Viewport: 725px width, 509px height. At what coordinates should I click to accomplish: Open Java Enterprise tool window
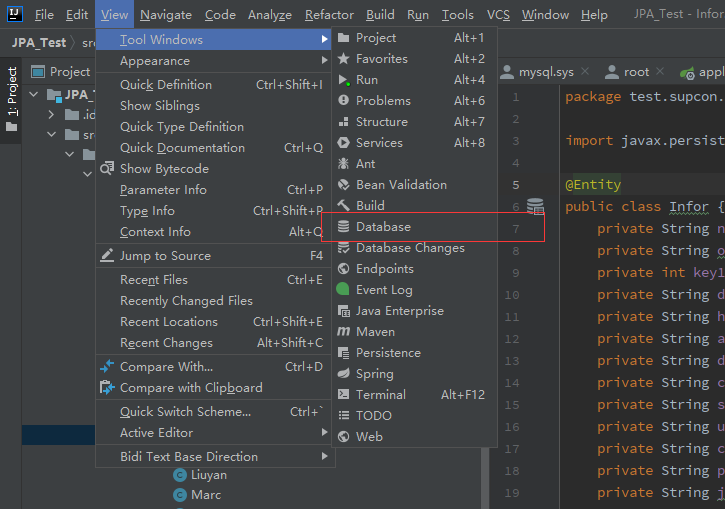tap(414, 311)
